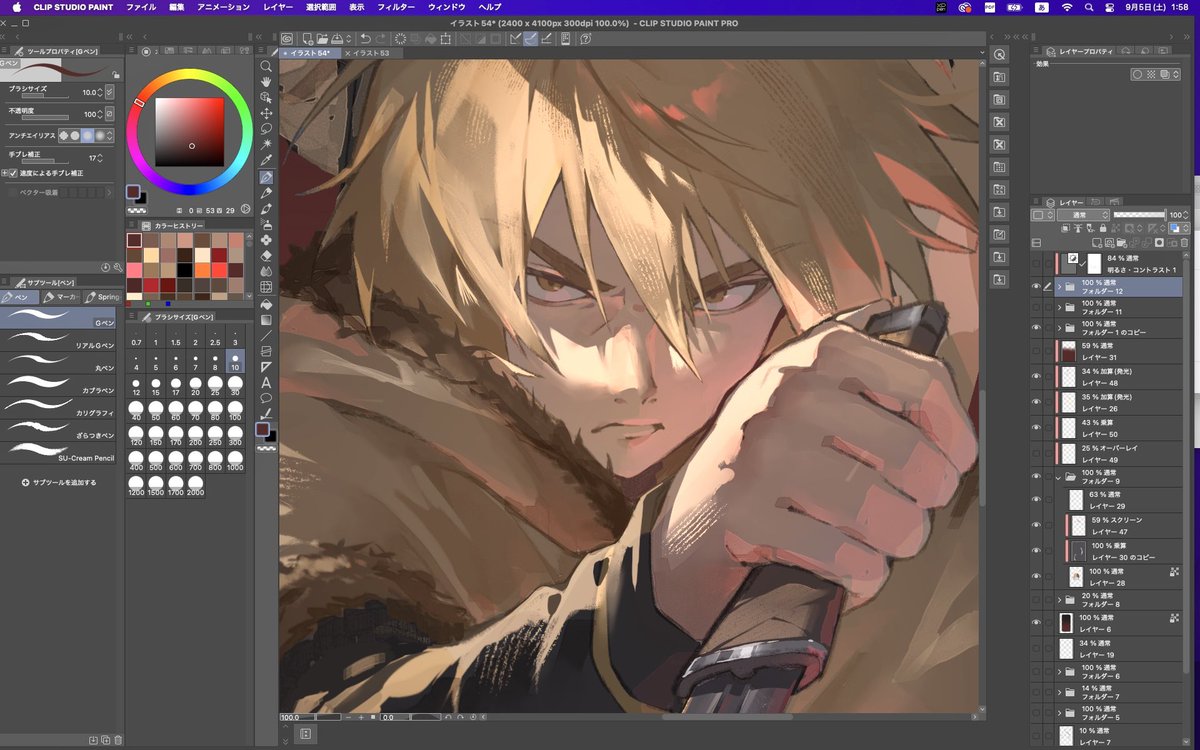This screenshot has height=750, width=1200.
Task: Show フォルダー 11 via its visibility box
Action: [x=1036, y=307]
